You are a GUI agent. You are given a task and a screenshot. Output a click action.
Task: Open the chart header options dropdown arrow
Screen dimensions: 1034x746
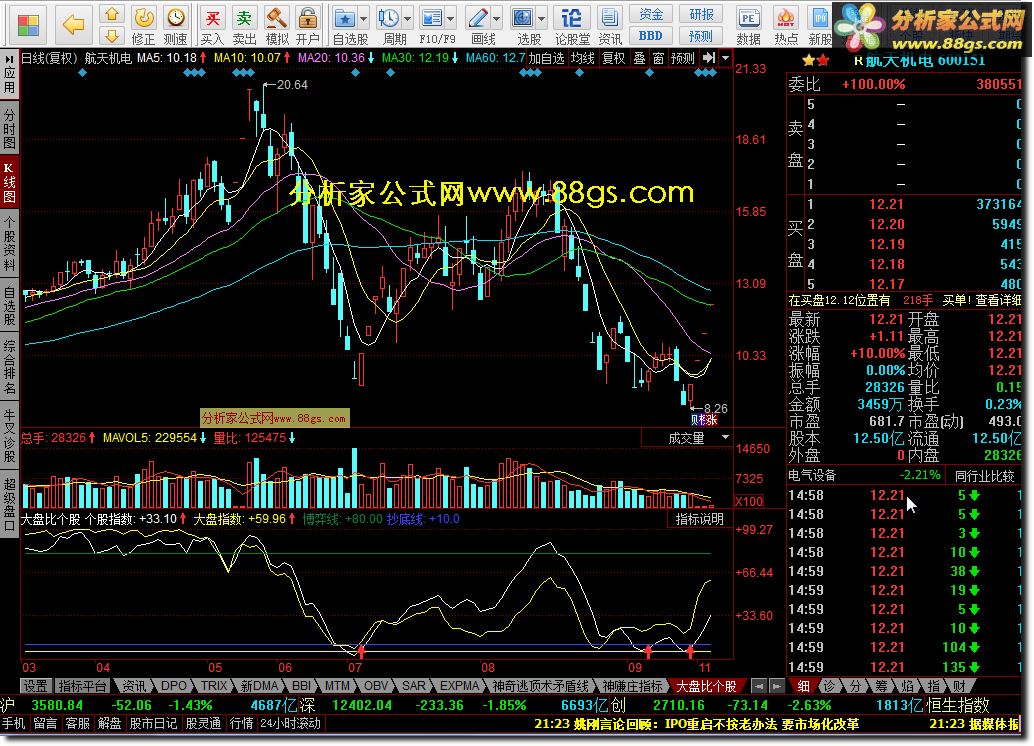(x=725, y=58)
